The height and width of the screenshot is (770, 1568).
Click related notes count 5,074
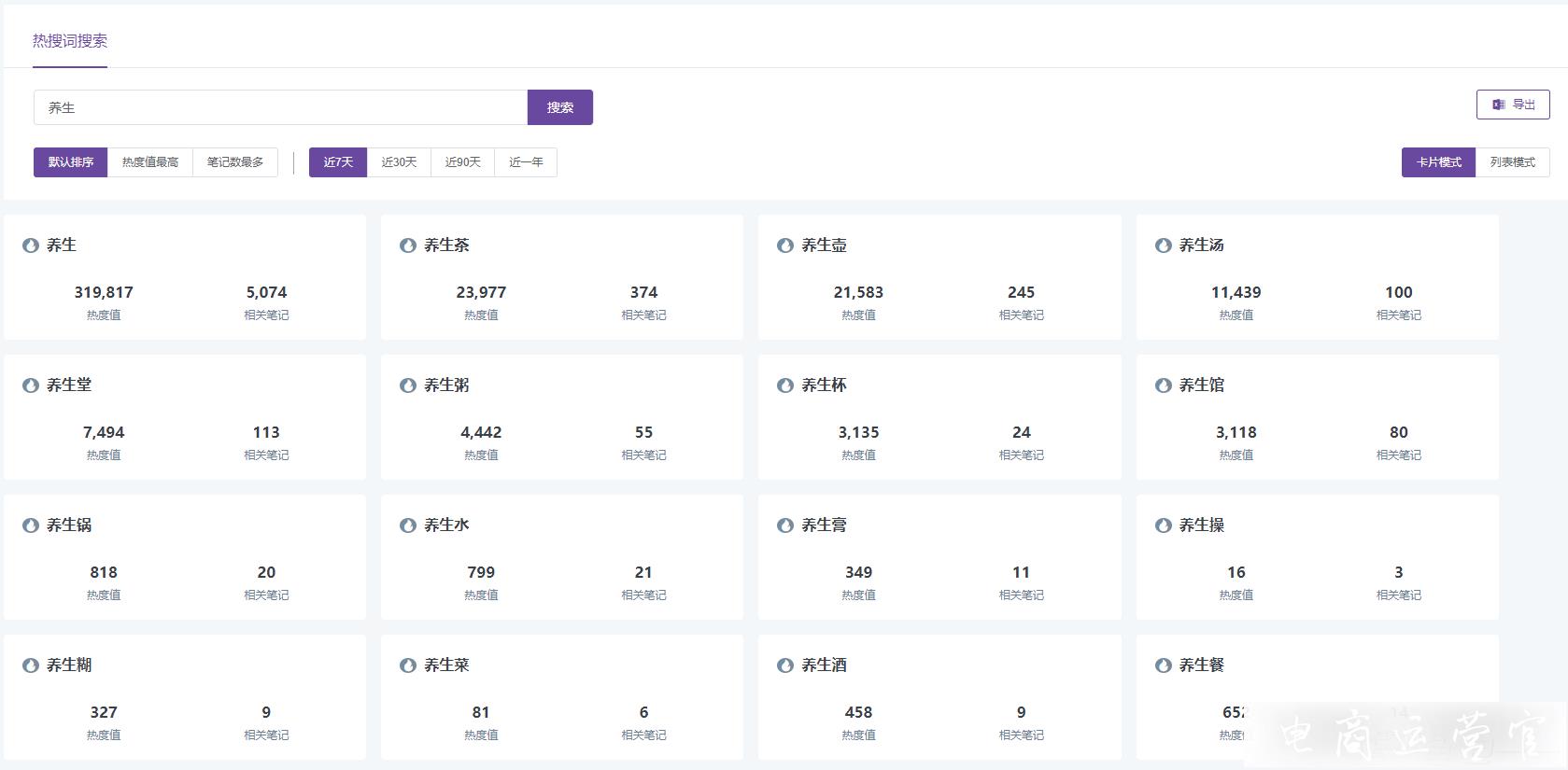pyautogui.click(x=266, y=292)
